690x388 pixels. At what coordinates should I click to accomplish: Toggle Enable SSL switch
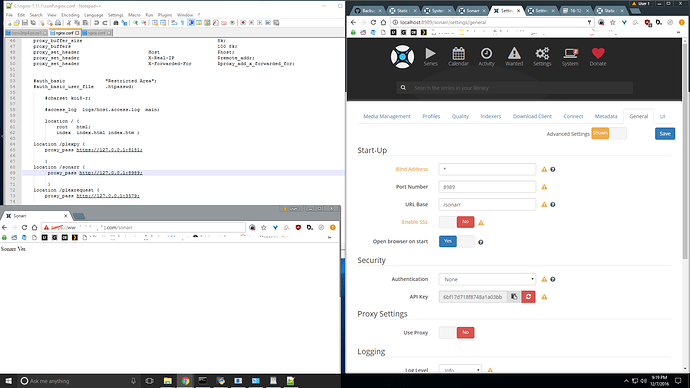coord(456,222)
